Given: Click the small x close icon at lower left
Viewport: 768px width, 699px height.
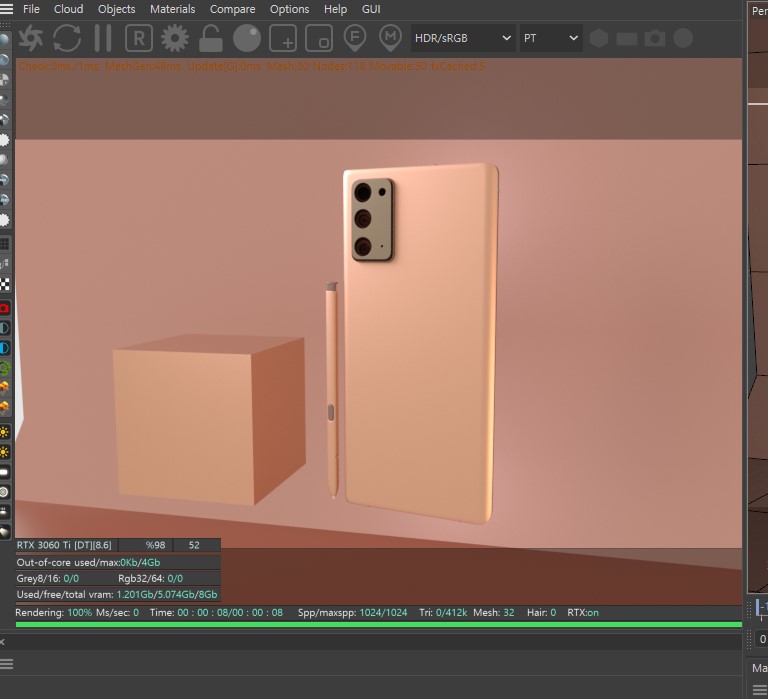Looking at the screenshot, I should [2, 642].
